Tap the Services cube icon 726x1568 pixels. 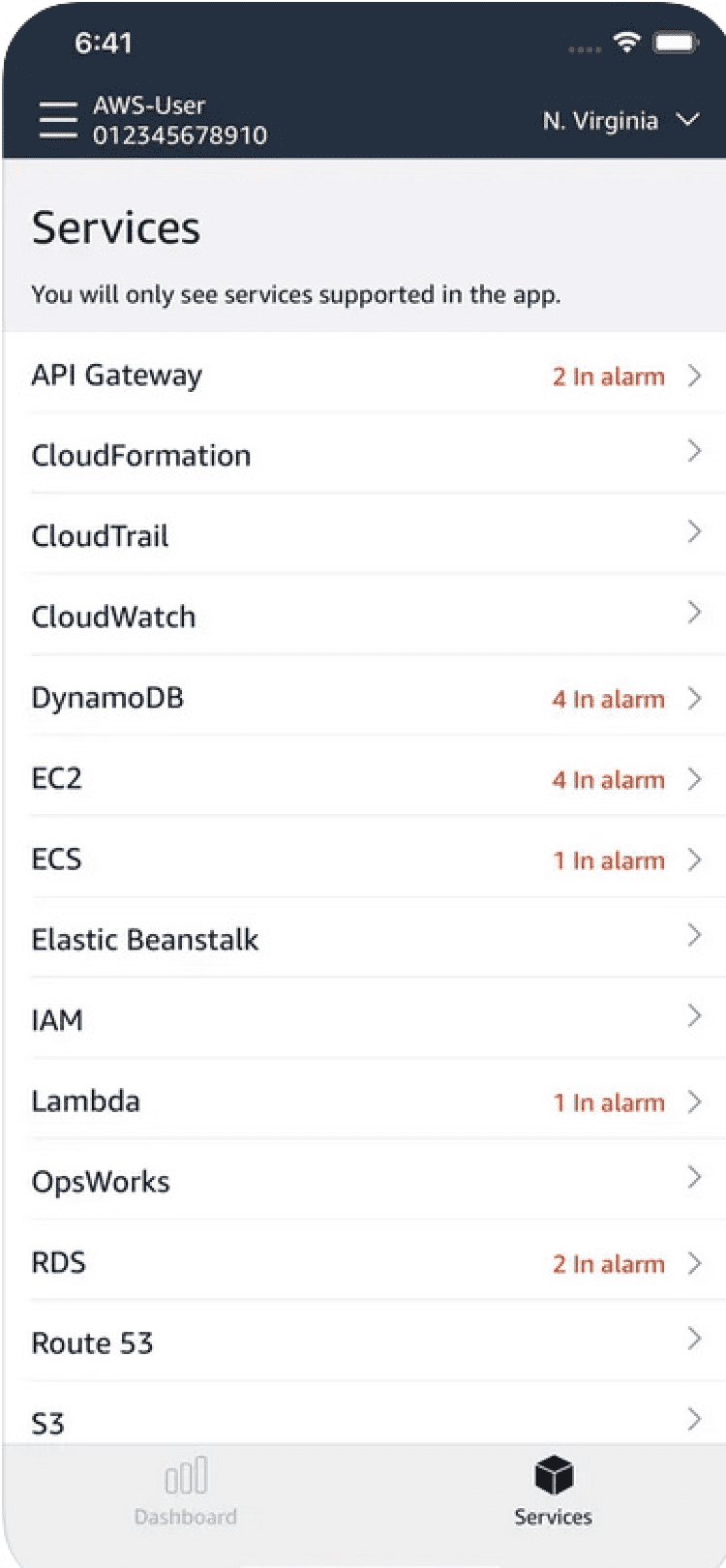point(553,1476)
